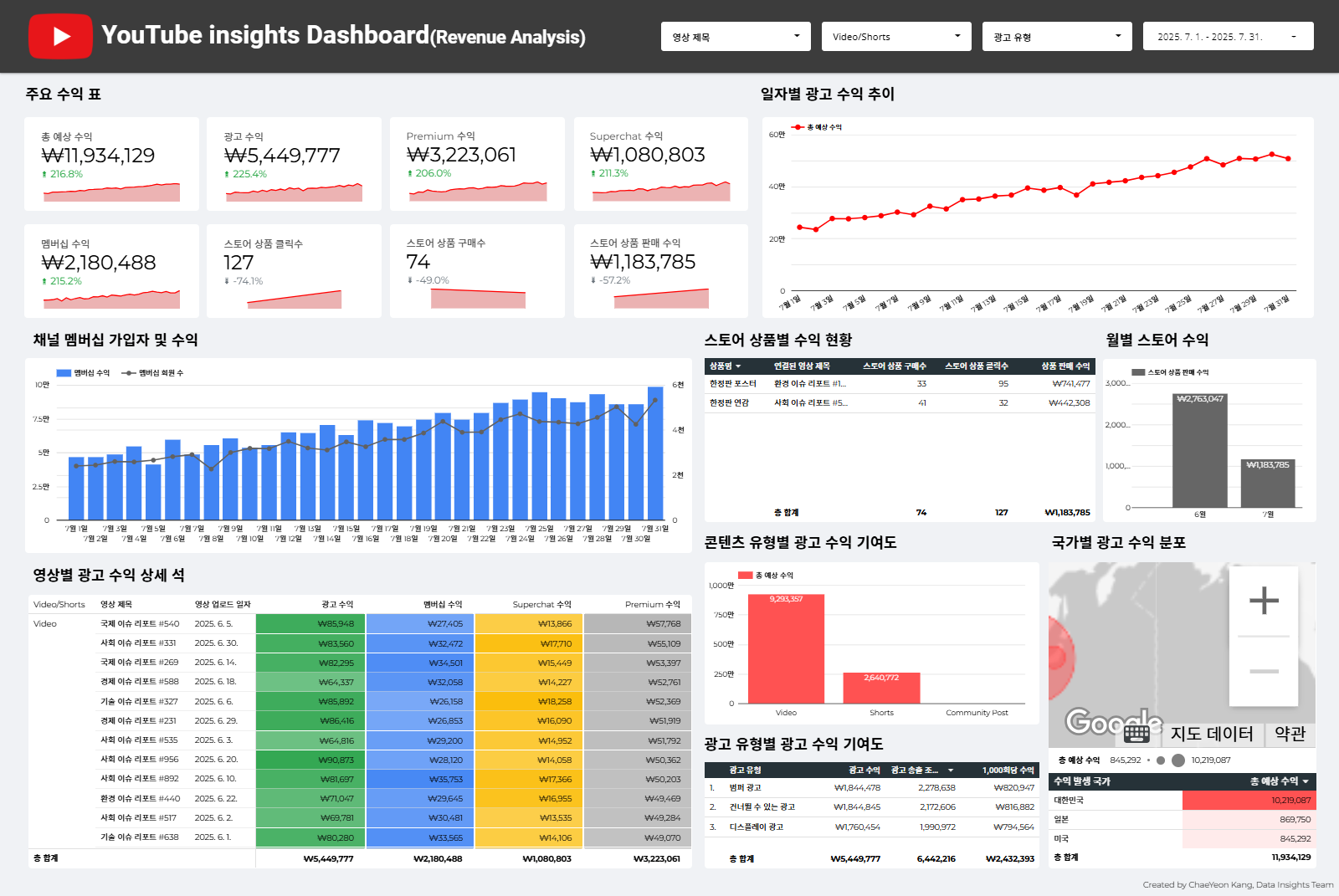Viewport: 1339px width, 896px height.
Task: Click the red Video bar in content chart
Action: (x=786, y=648)
